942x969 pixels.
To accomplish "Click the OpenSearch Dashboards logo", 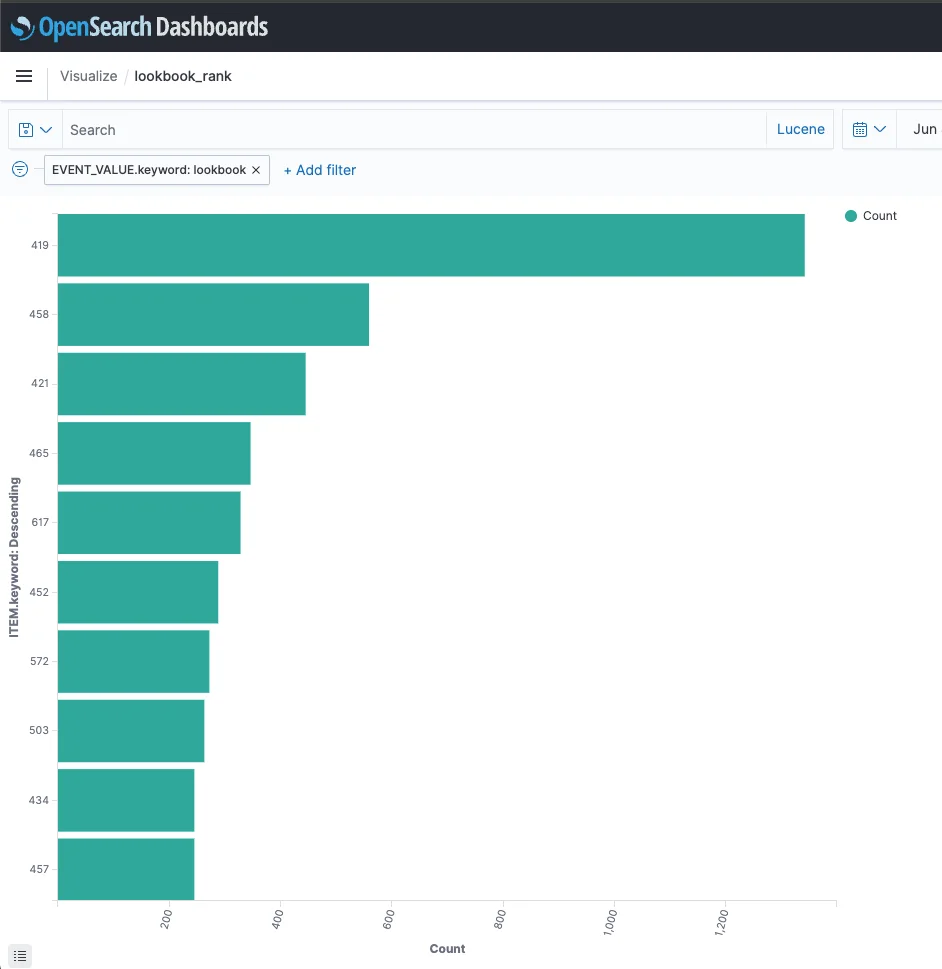I will 139,27.
